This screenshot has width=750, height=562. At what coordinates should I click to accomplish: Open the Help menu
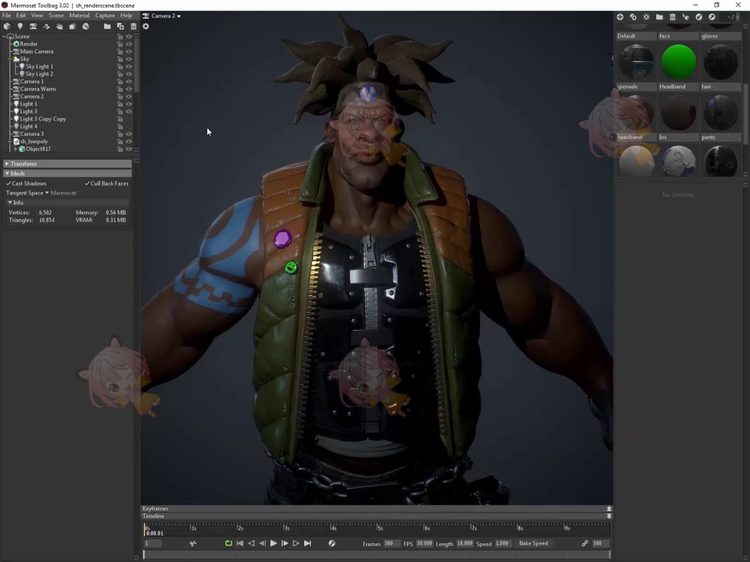click(x=126, y=15)
